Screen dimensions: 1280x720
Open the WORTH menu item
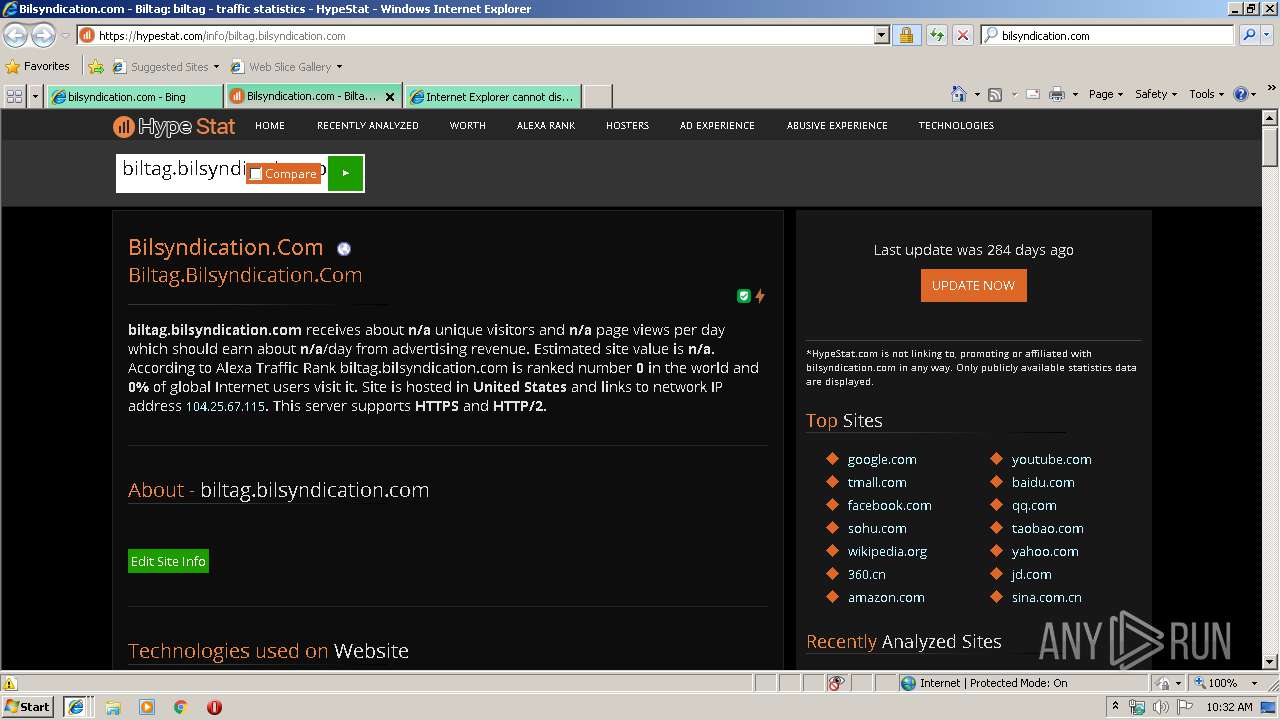[467, 126]
